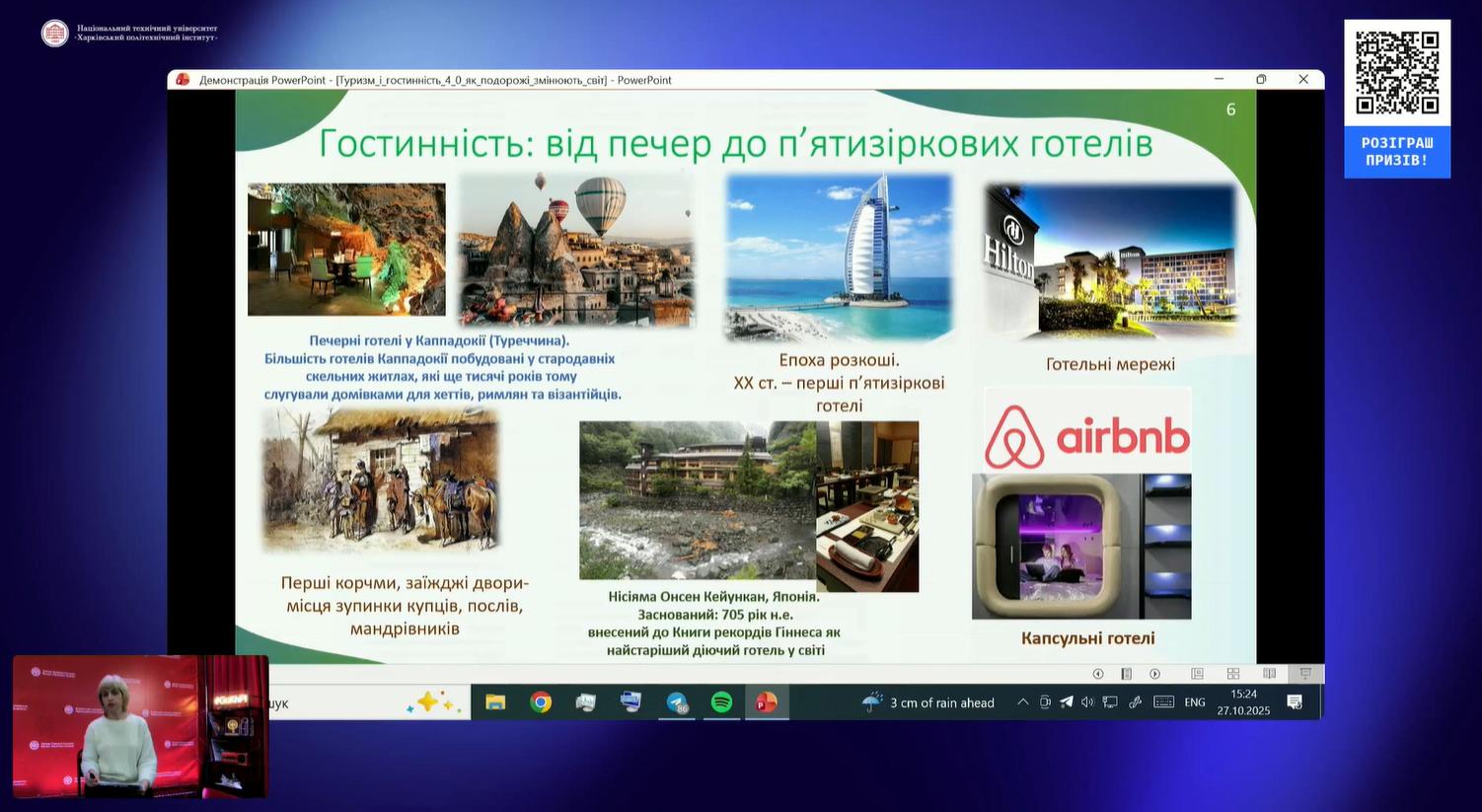
Task: Open Meet Now tray icon
Action: [x=1045, y=702]
